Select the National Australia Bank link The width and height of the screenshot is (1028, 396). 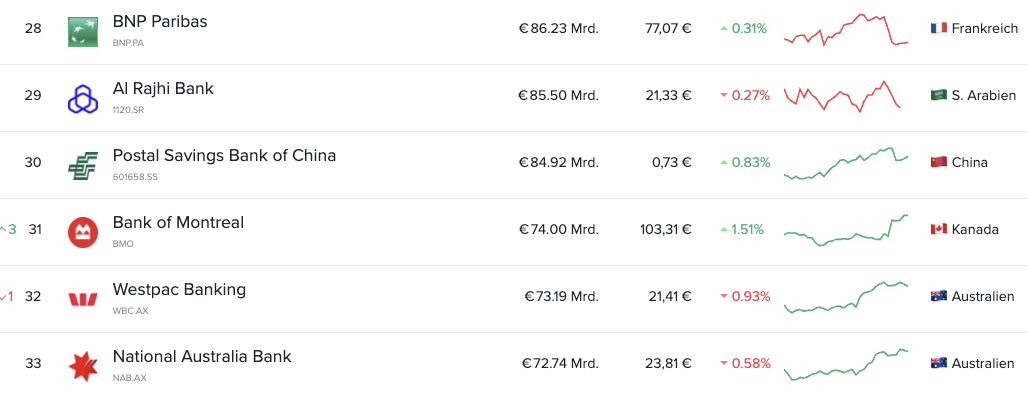pyautogui.click(x=202, y=357)
